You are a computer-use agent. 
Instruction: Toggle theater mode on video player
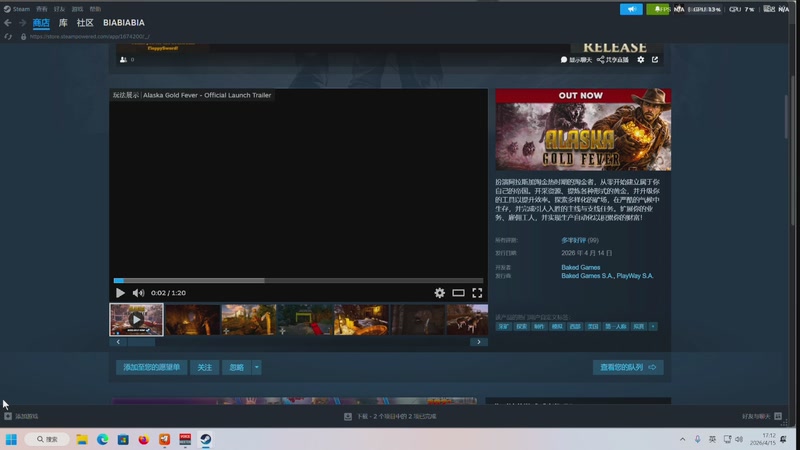pos(458,293)
